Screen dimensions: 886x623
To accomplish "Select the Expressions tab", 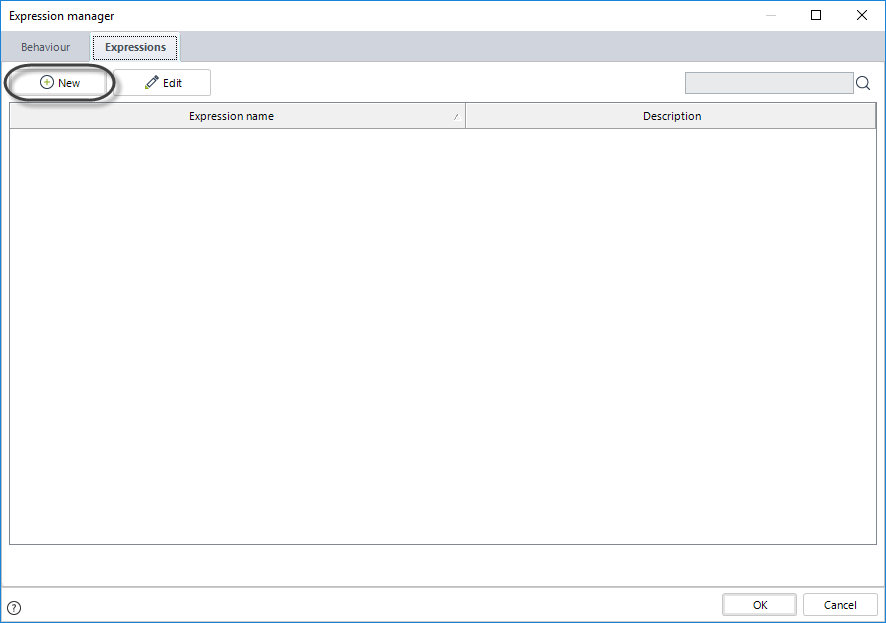I will [x=136, y=47].
